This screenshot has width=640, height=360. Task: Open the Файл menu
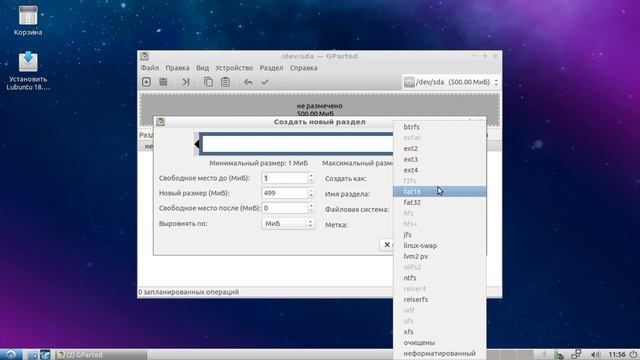pos(150,68)
